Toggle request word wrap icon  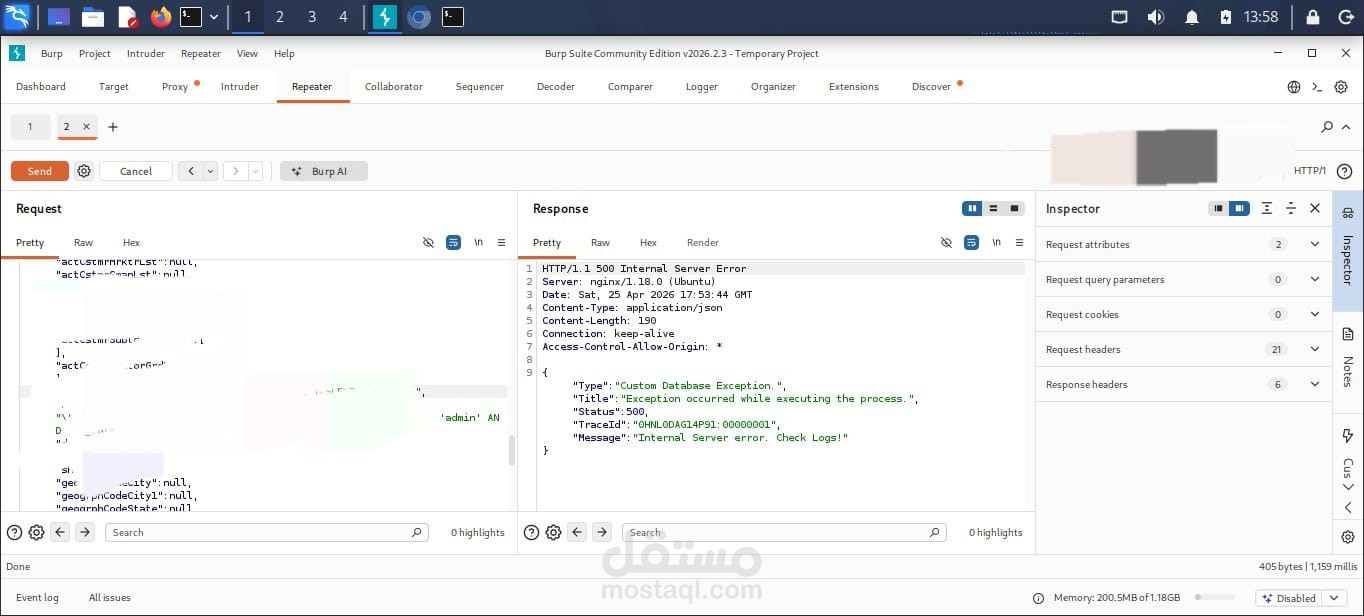tap(453, 242)
